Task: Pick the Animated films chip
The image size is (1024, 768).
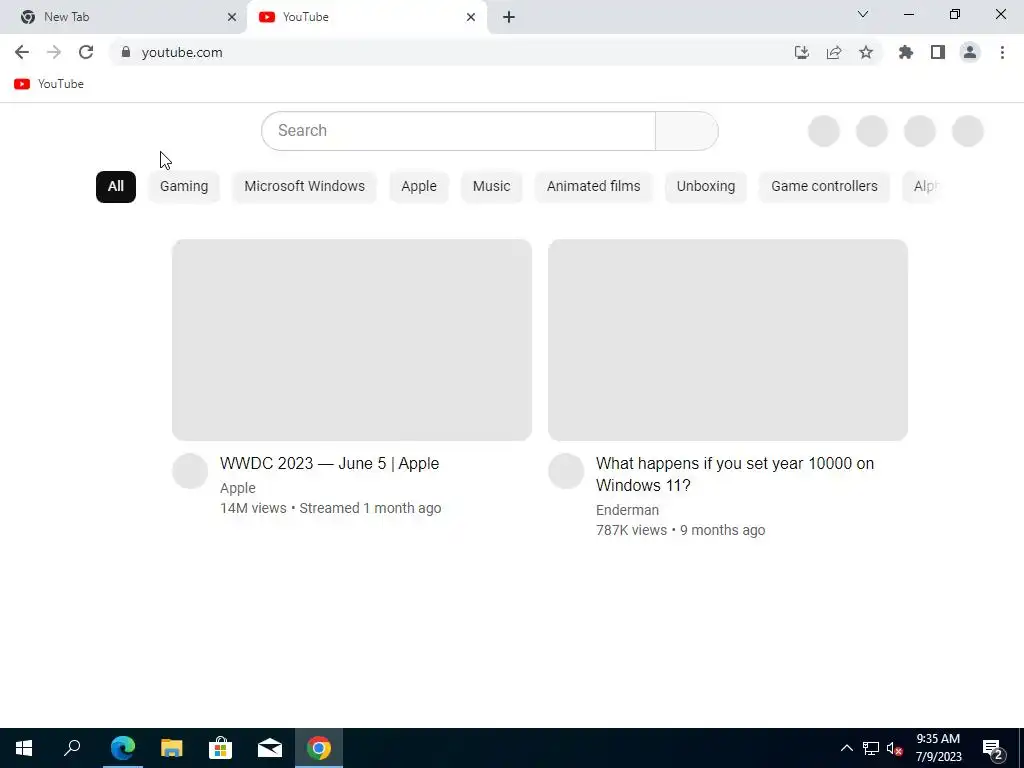Action: pos(594,187)
